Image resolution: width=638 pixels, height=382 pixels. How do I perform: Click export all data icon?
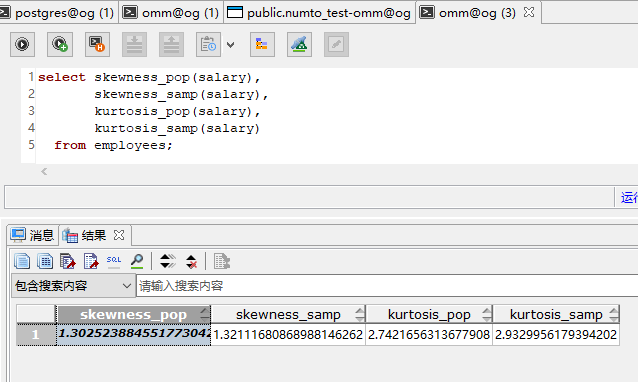coord(68,261)
